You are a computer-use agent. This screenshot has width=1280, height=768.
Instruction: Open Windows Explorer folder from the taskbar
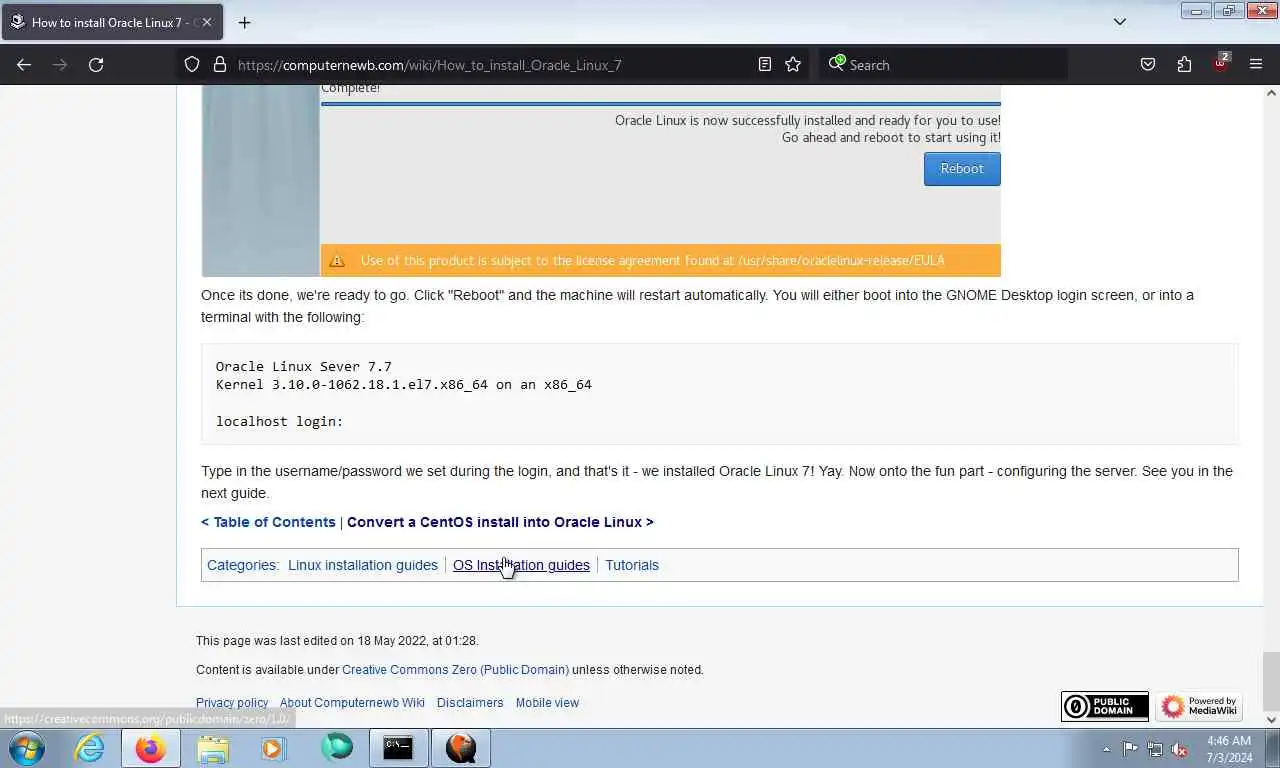(213, 748)
